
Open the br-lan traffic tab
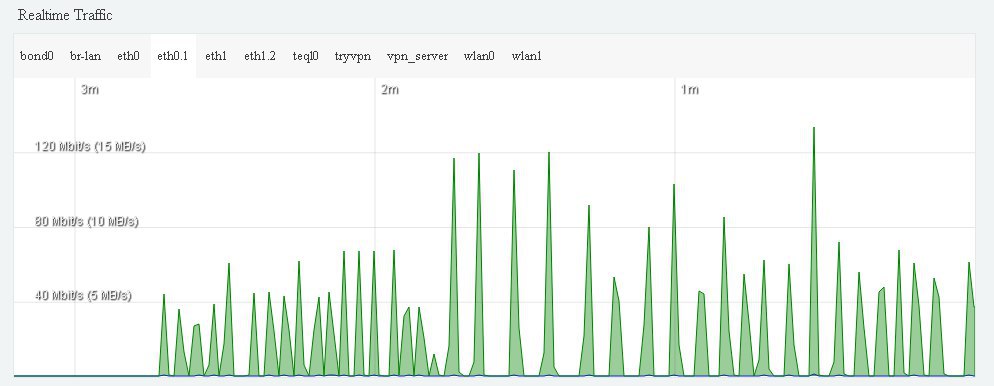click(86, 56)
